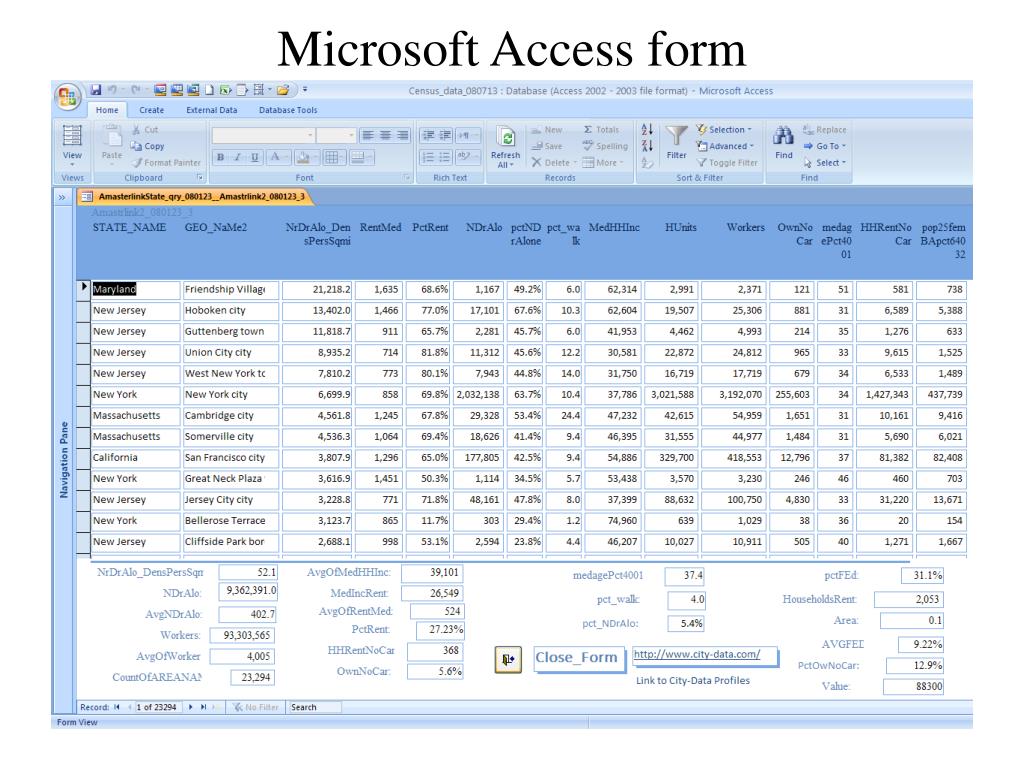This screenshot has height=768, width=1024.
Task: Copy the selected field
Action: [x=148, y=146]
